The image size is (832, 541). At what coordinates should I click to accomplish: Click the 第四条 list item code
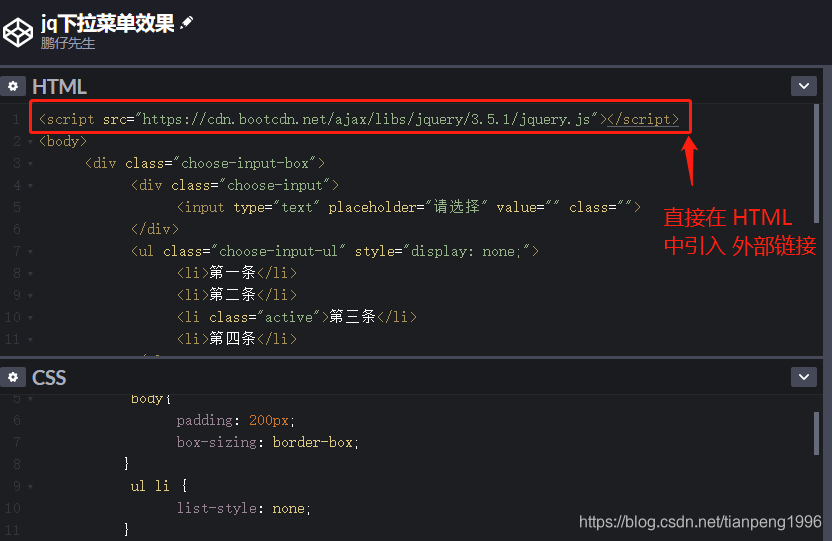point(237,338)
